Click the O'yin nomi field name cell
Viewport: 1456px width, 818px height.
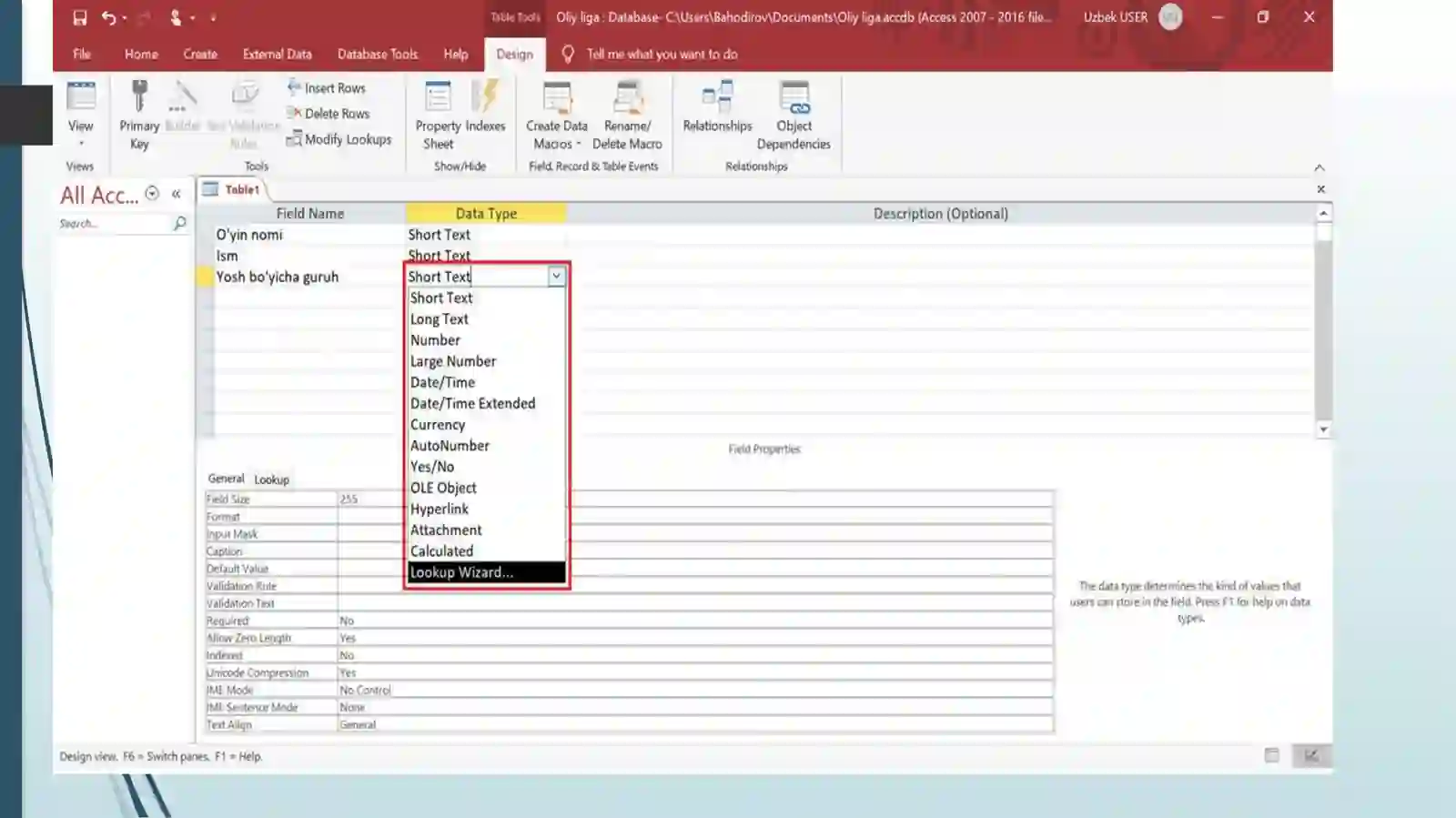[x=309, y=235]
